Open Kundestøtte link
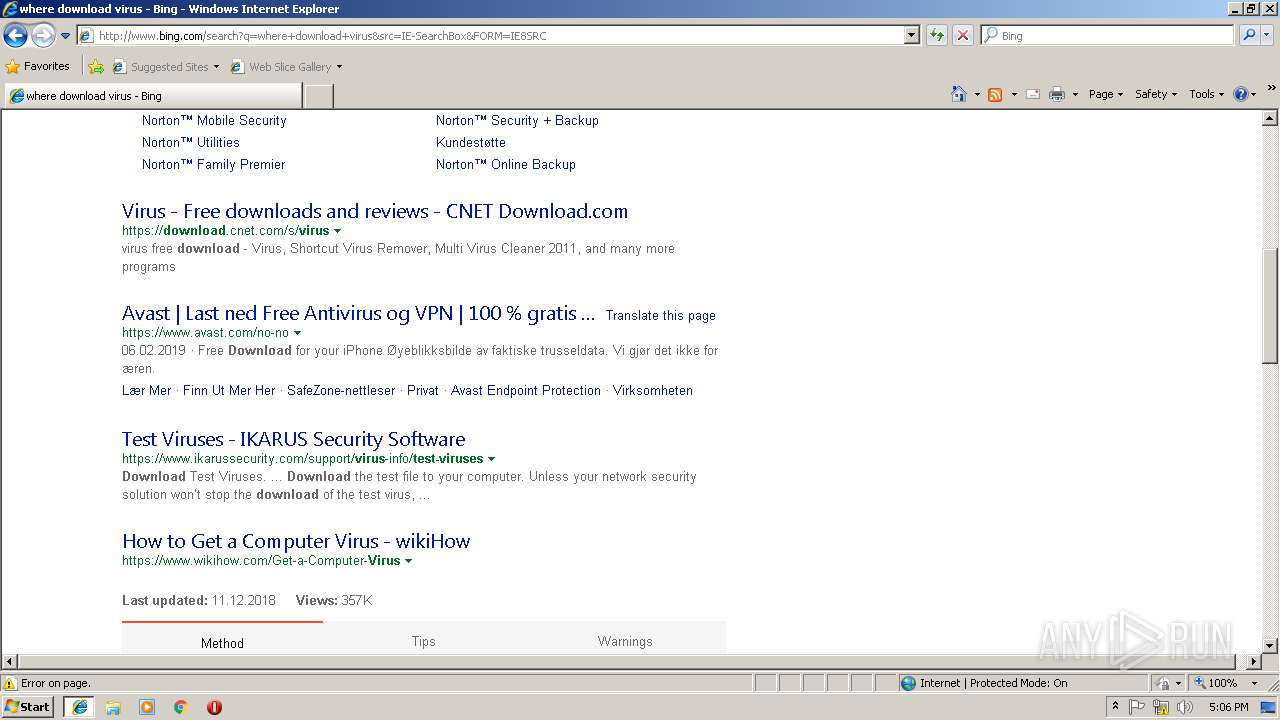Screen dimensions: 1280x720 [x=471, y=142]
